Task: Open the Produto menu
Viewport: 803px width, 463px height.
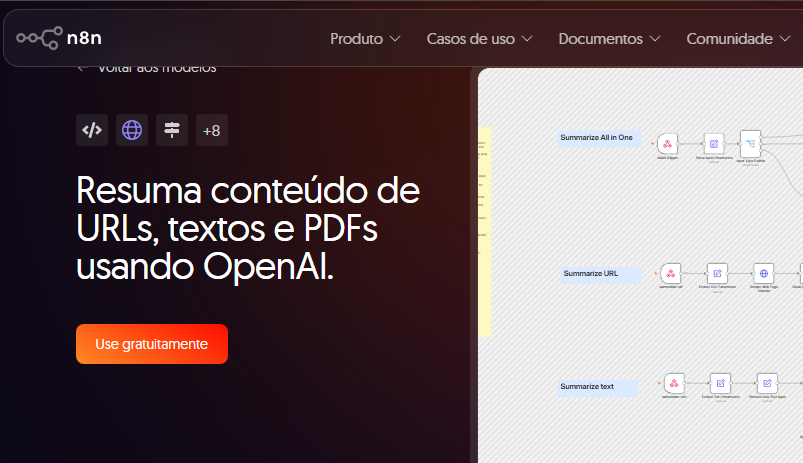Action: (365, 39)
